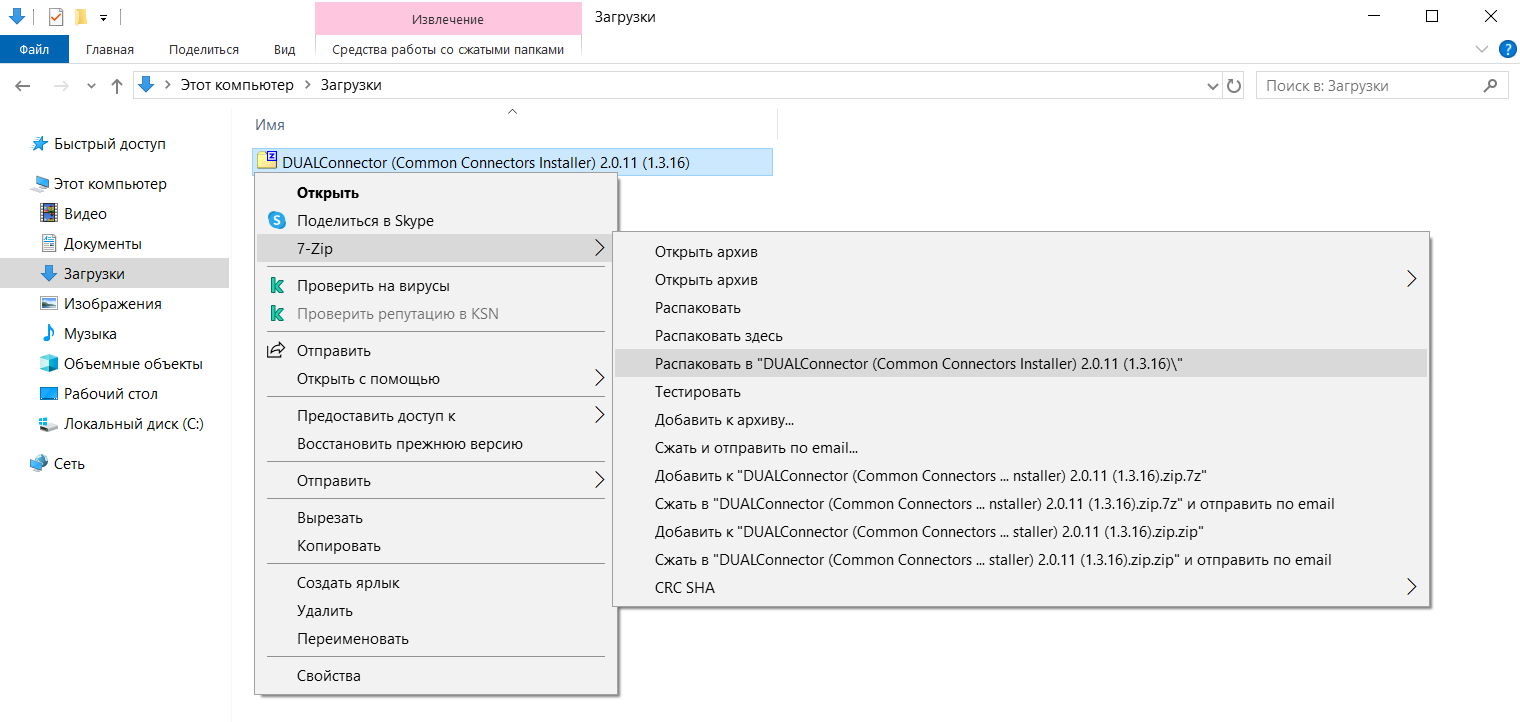Click the Объемные объекты cube icon
Screen dimensions: 1520x722
click(49, 364)
